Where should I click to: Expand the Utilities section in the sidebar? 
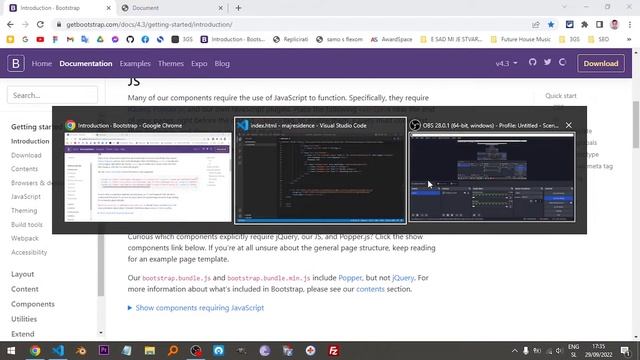(x=24, y=319)
